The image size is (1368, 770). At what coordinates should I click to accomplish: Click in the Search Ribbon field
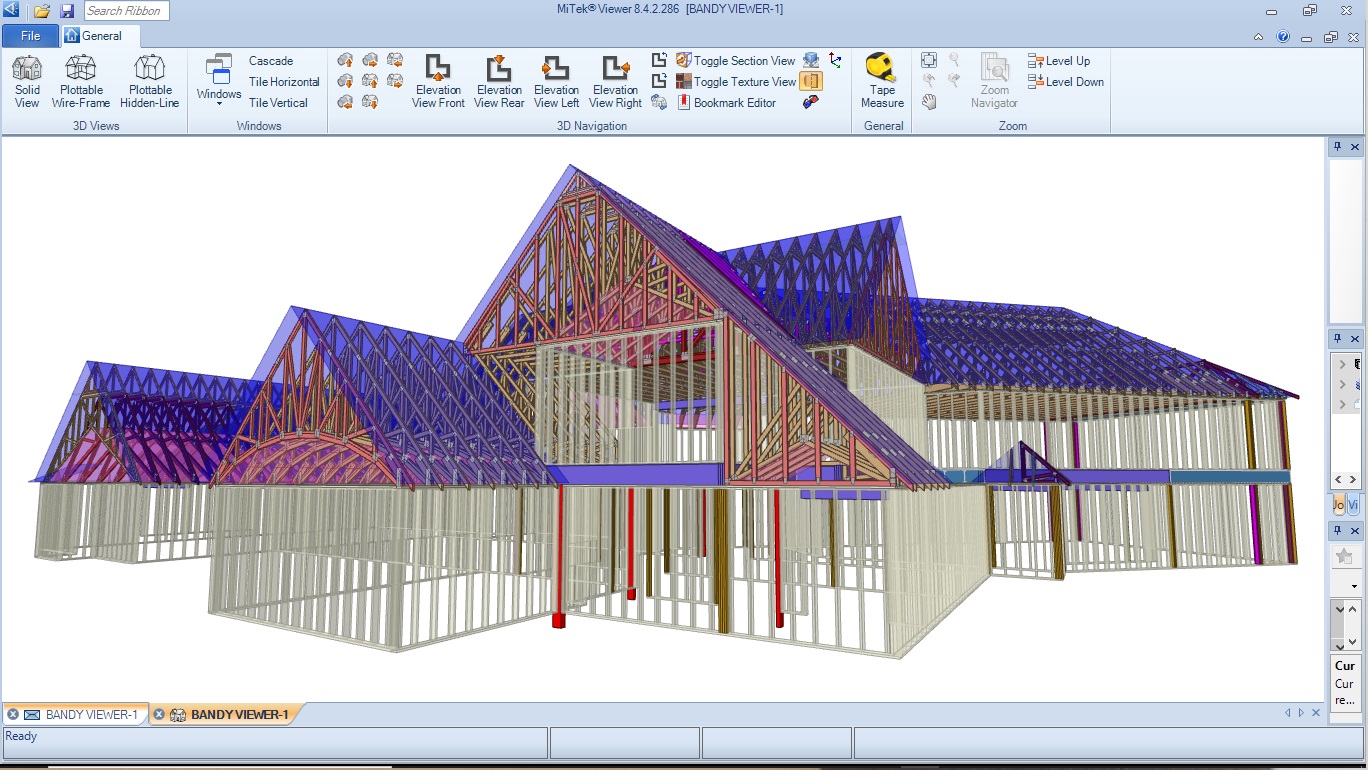126,11
